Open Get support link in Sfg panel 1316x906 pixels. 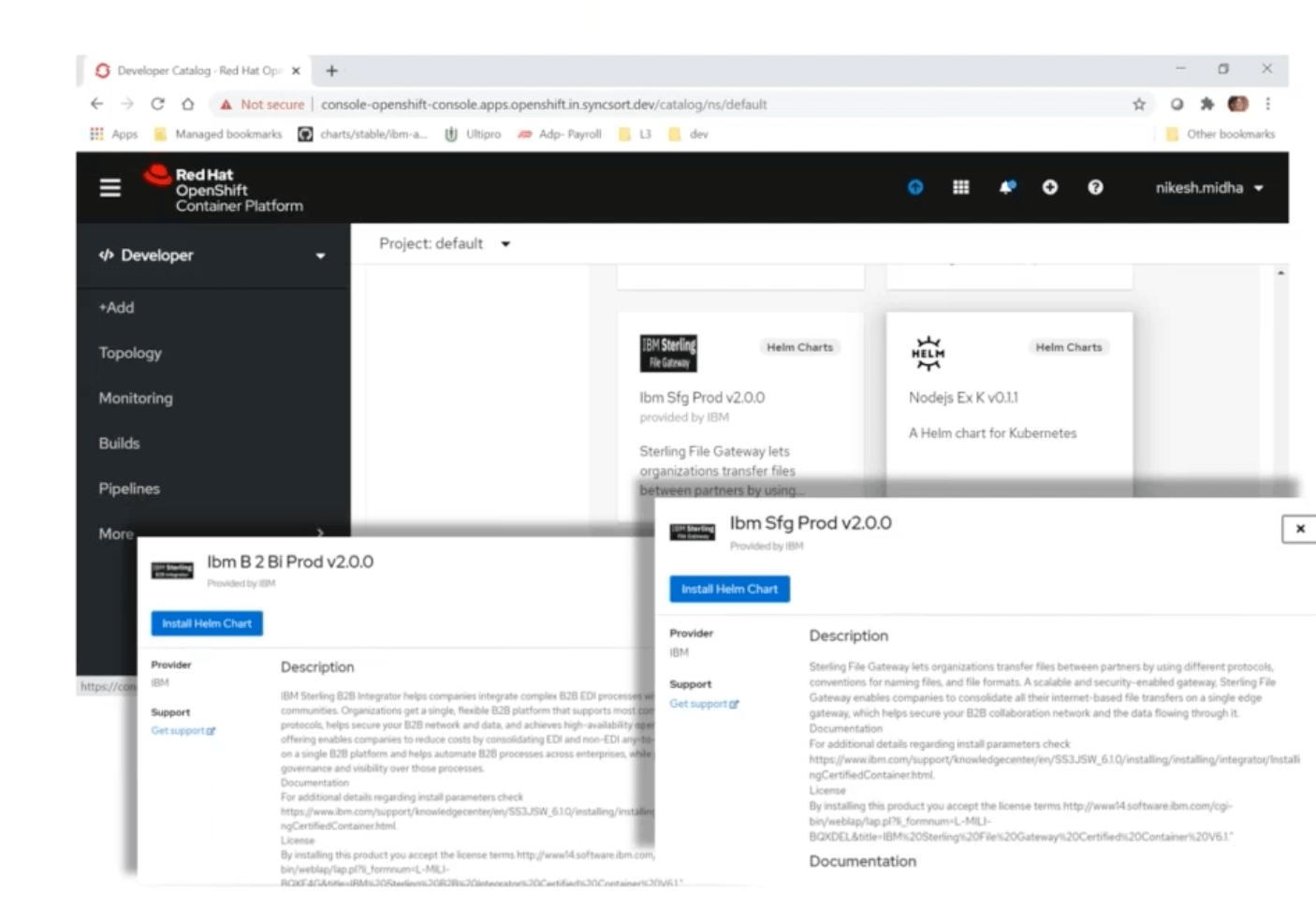click(704, 704)
